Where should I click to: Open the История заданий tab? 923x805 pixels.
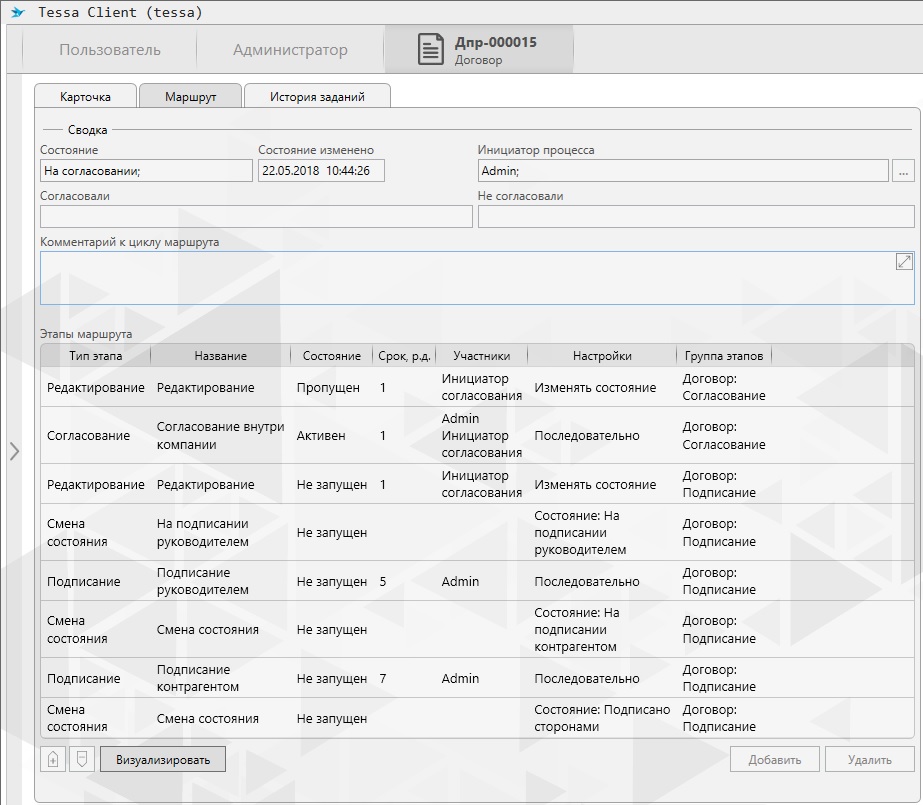317,97
